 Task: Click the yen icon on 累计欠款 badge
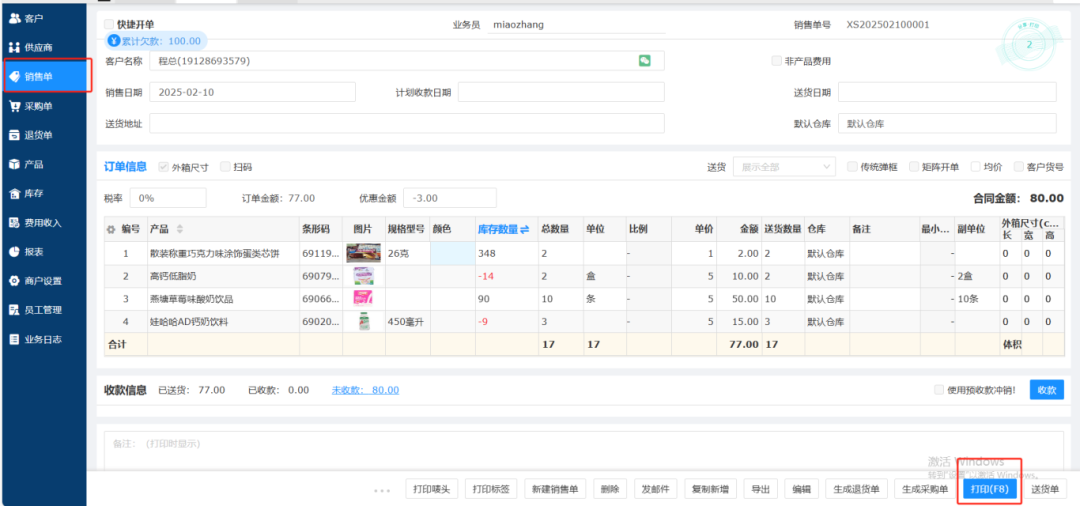tap(114, 41)
